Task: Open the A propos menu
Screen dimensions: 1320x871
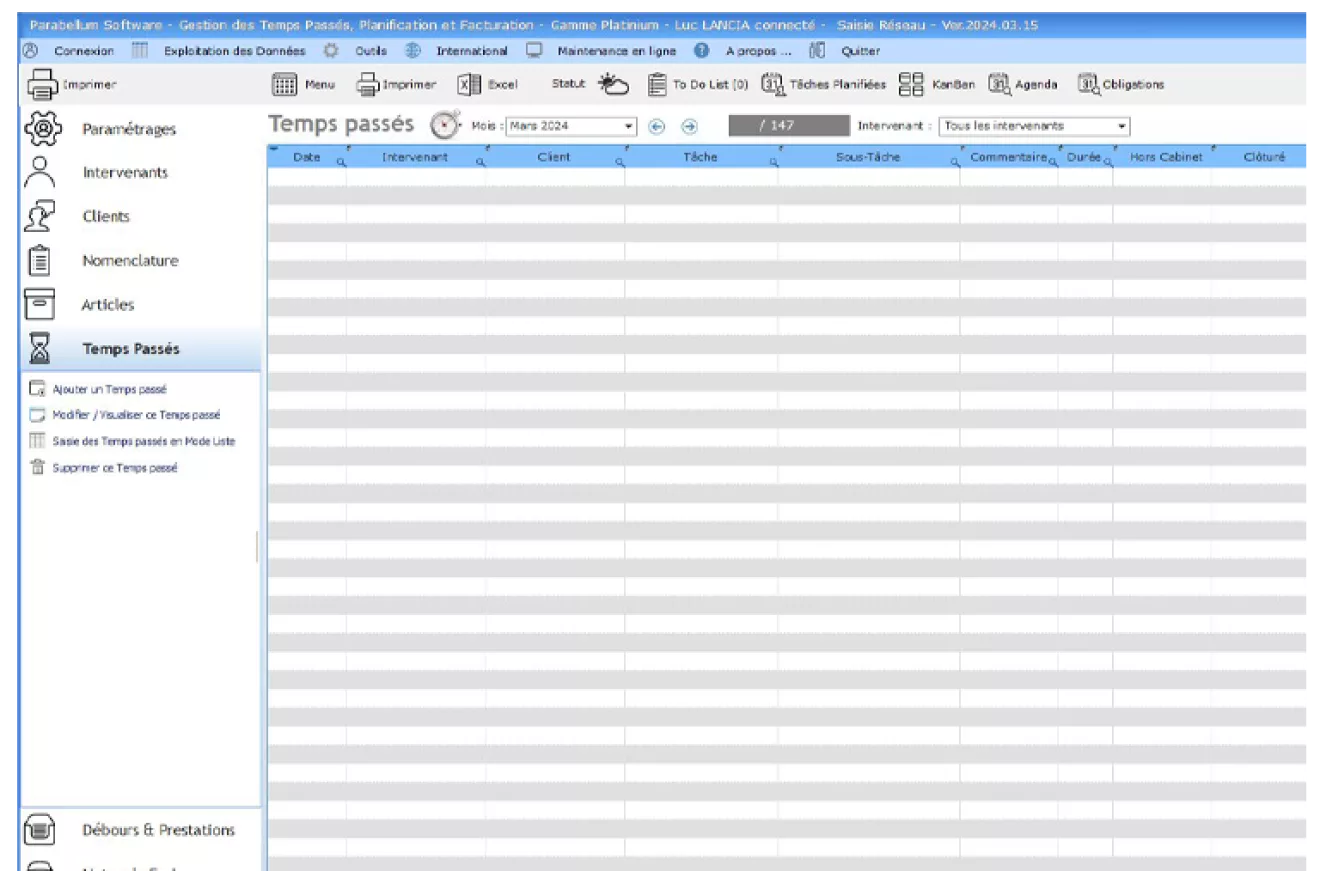Action: [x=758, y=51]
